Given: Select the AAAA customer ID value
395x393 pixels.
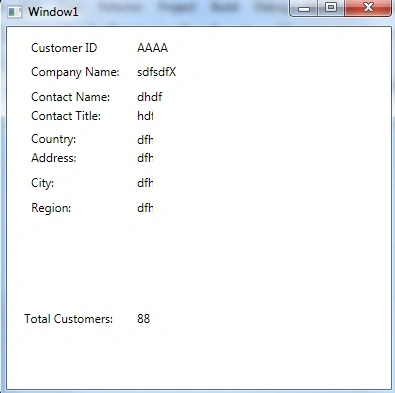Looking at the screenshot, I should 152,48.
